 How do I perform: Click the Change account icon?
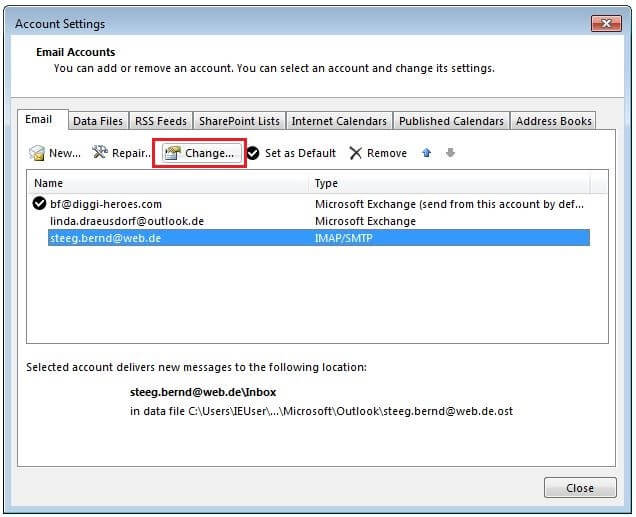tap(172, 153)
